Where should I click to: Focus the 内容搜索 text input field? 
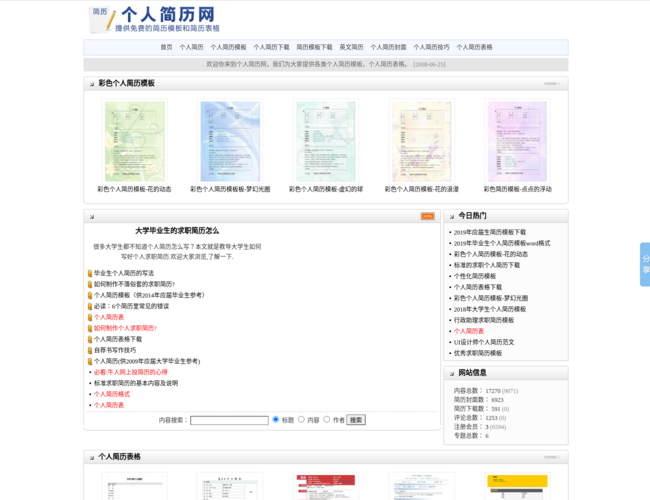229,420
